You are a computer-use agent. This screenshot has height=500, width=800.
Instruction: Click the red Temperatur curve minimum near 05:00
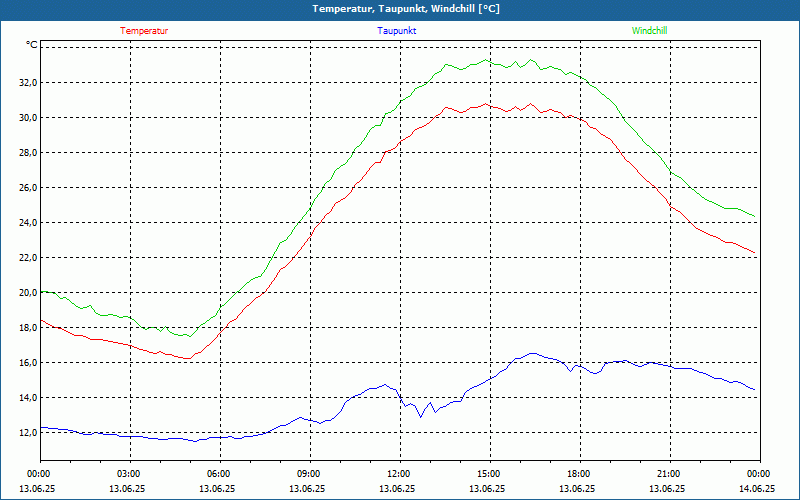point(188,358)
